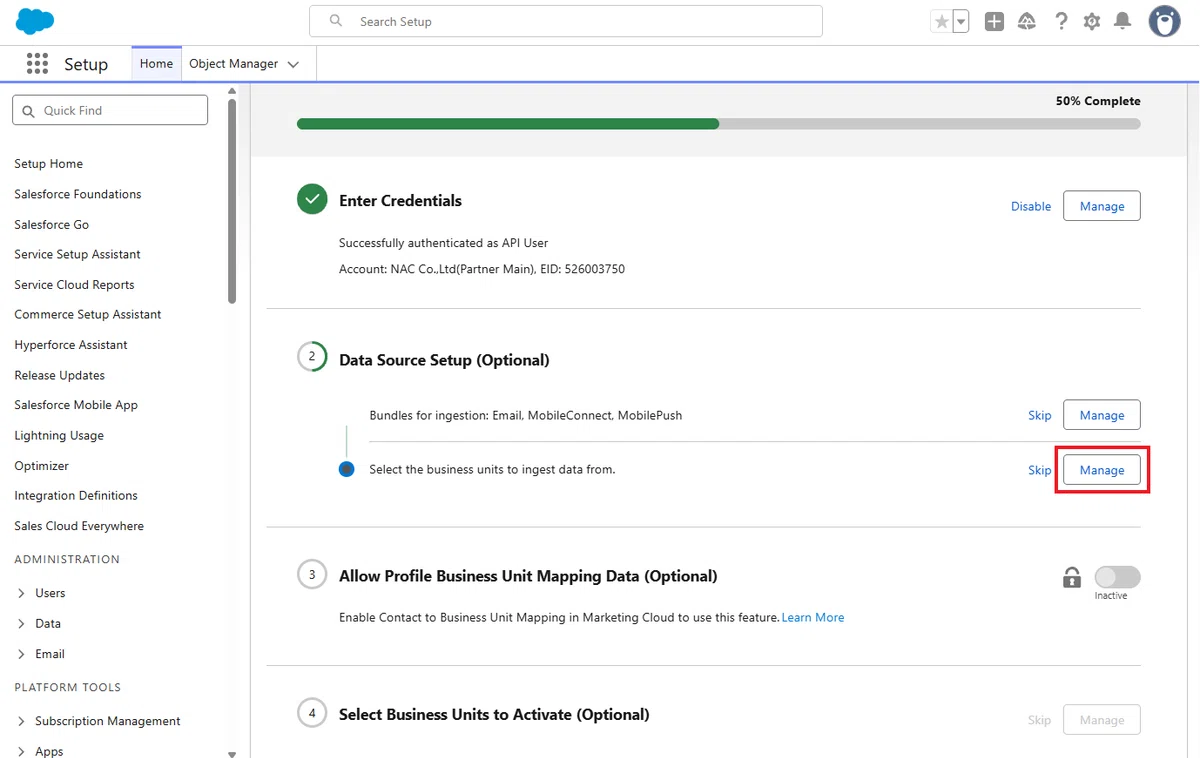Open the Trailhead guidance icon
The image size is (1200, 758).
tap(1027, 21)
